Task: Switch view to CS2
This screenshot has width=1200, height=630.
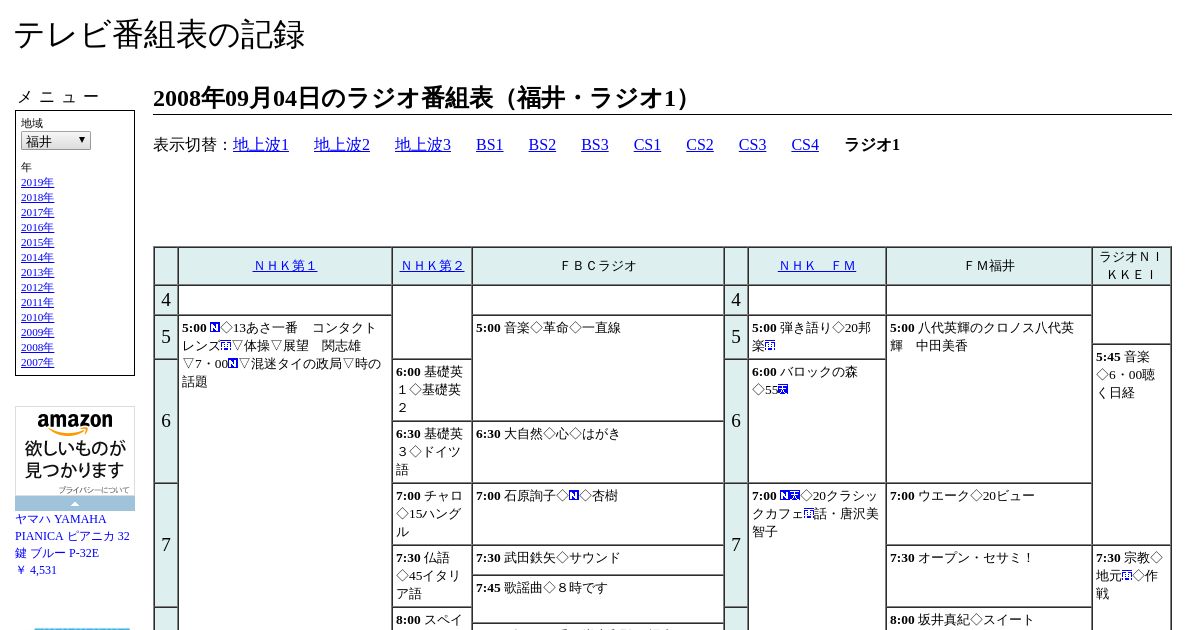Action: [700, 145]
